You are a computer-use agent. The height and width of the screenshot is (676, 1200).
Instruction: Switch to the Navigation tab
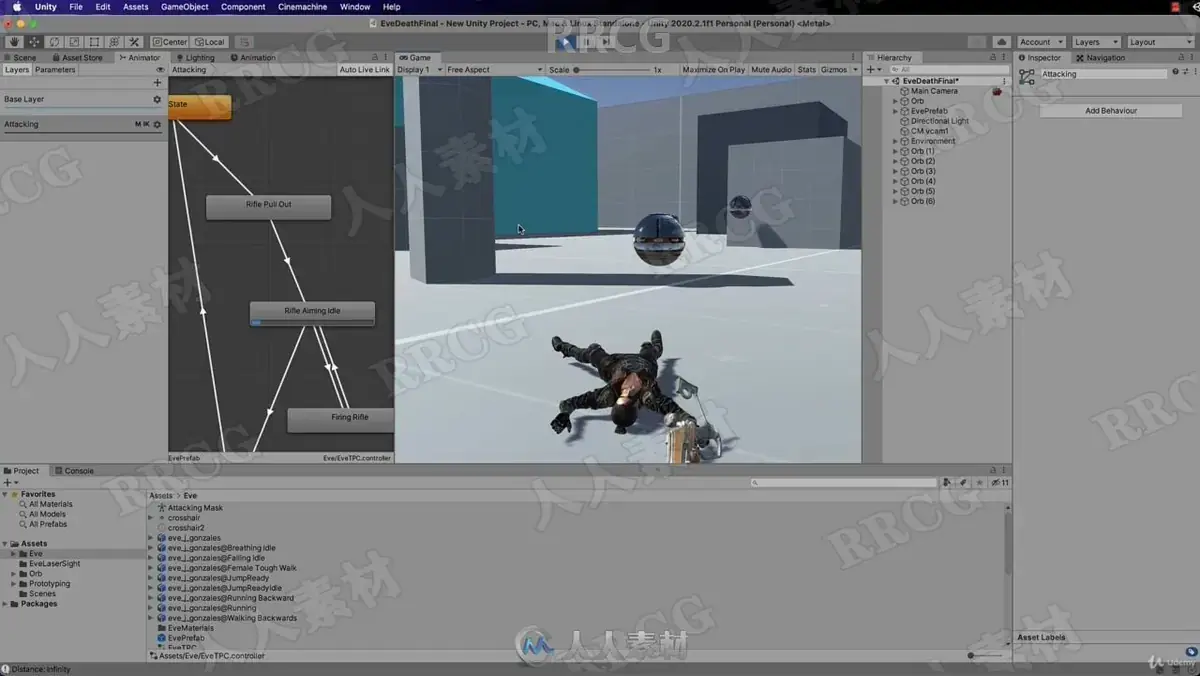[x=1100, y=58]
